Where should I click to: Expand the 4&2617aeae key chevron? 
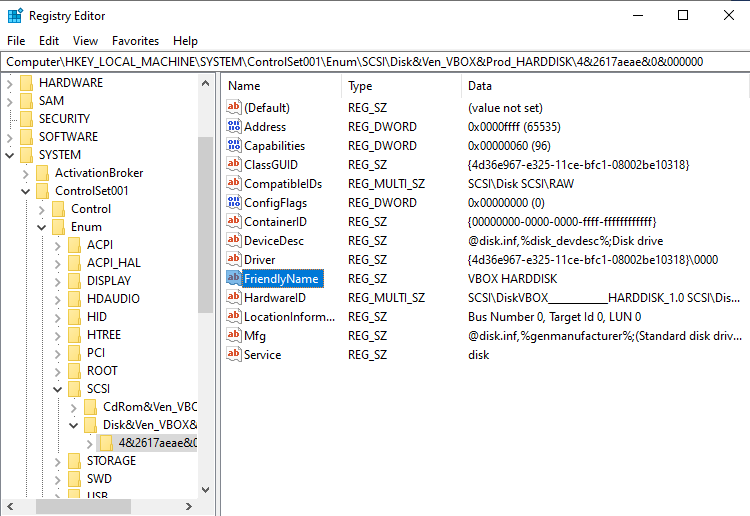coord(89,444)
